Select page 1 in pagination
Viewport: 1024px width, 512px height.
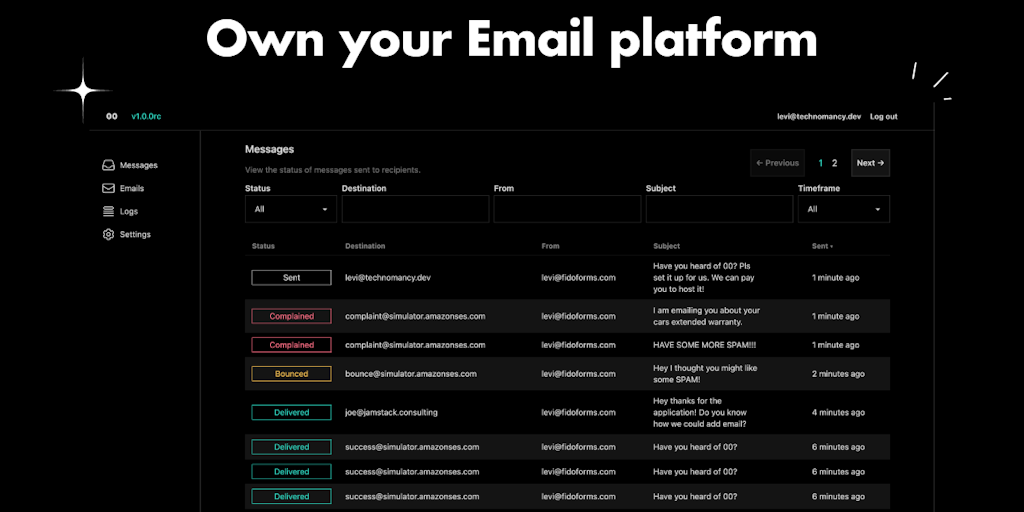click(821, 163)
